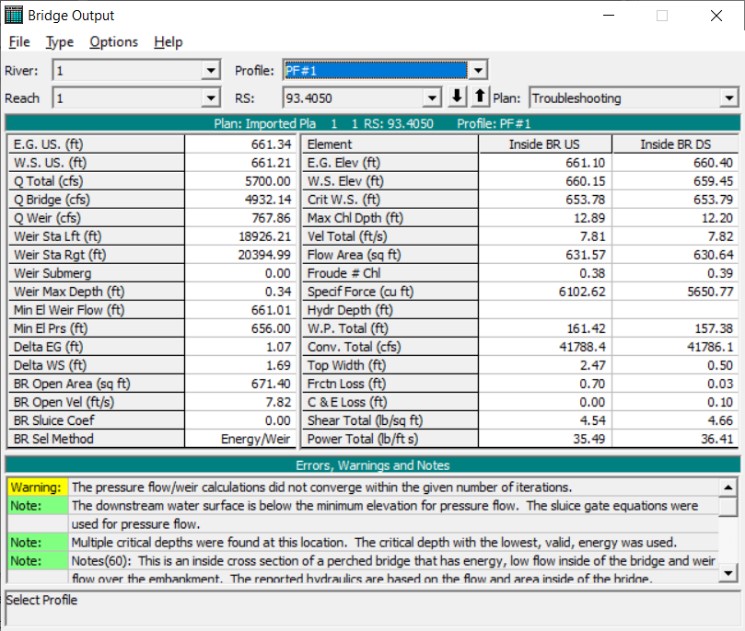This screenshot has height=631, width=745.
Task: Open the Options menu
Action: click(x=114, y=42)
